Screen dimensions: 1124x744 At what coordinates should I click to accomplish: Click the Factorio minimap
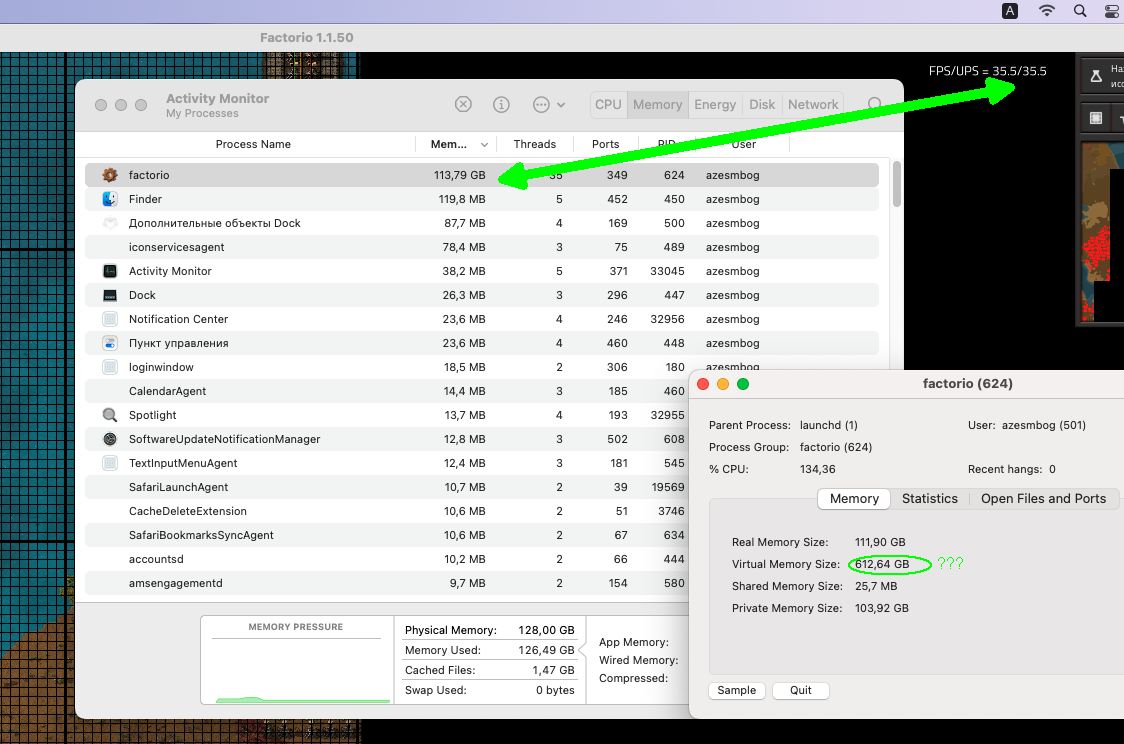1102,232
